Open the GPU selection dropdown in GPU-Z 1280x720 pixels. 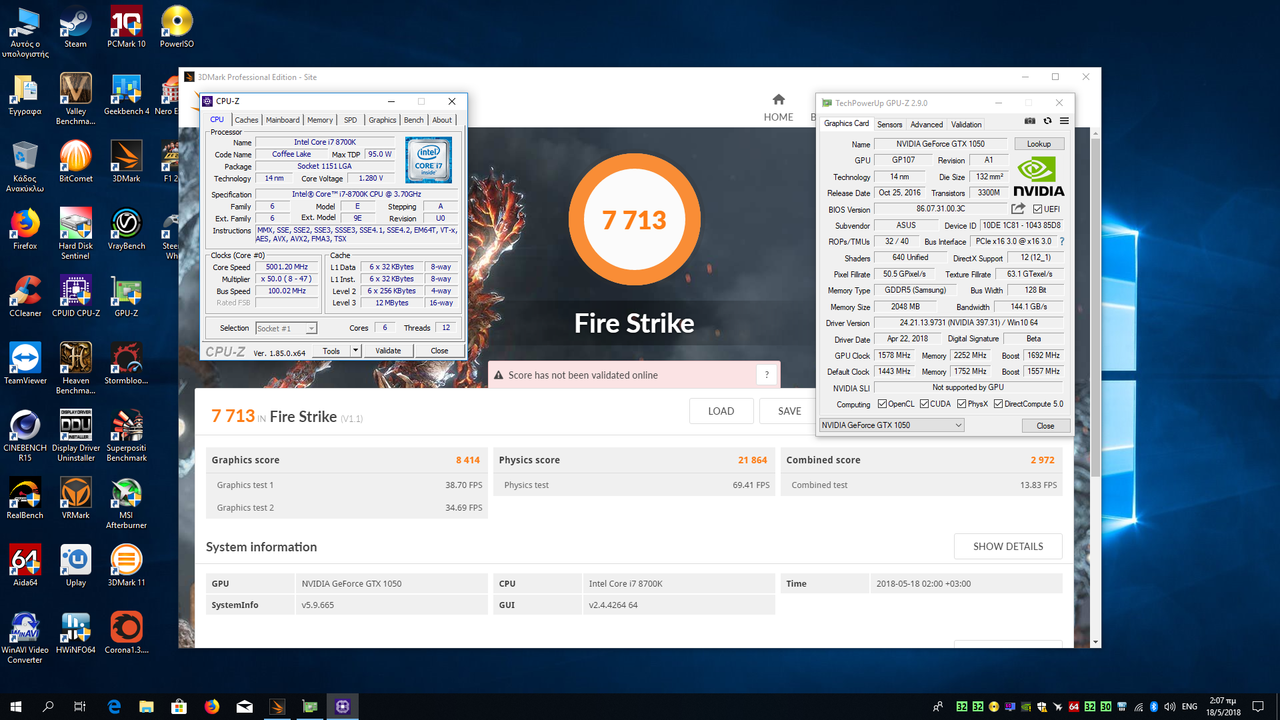click(891, 425)
